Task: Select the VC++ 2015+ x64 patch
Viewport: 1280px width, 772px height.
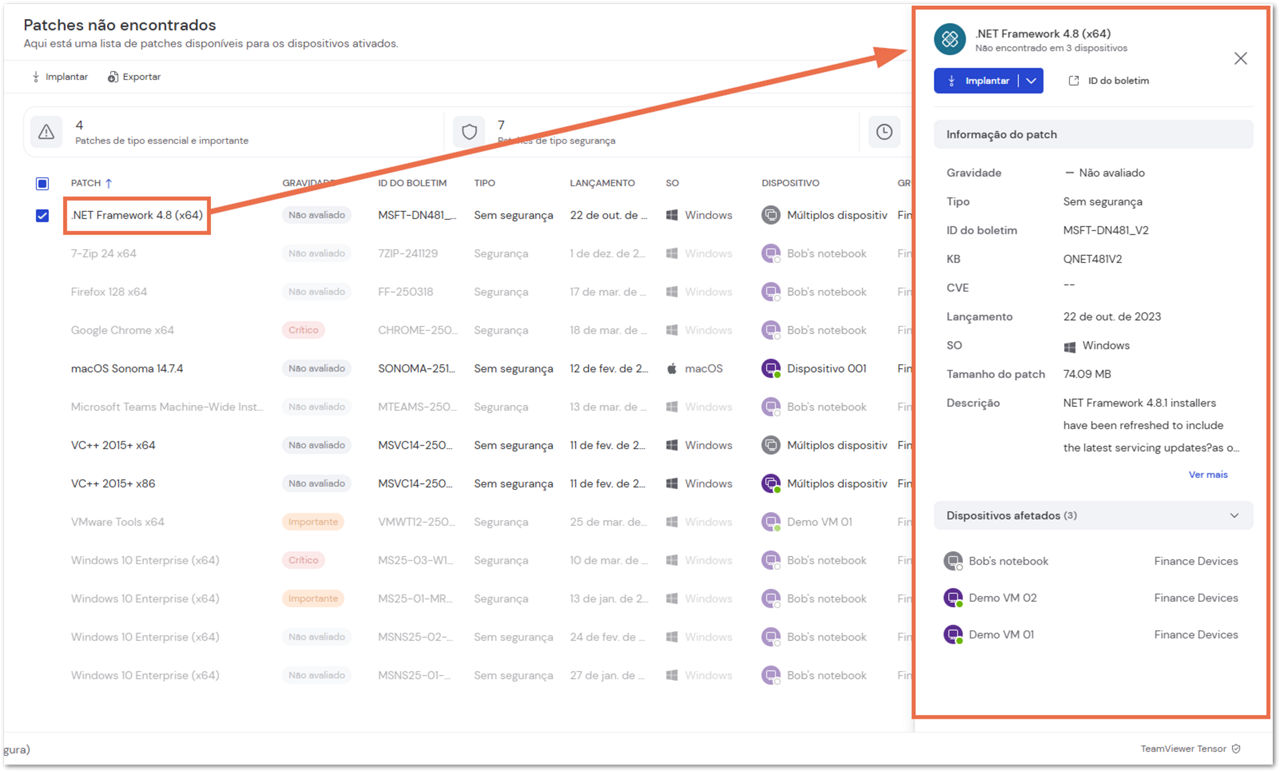Action: click(x=113, y=445)
